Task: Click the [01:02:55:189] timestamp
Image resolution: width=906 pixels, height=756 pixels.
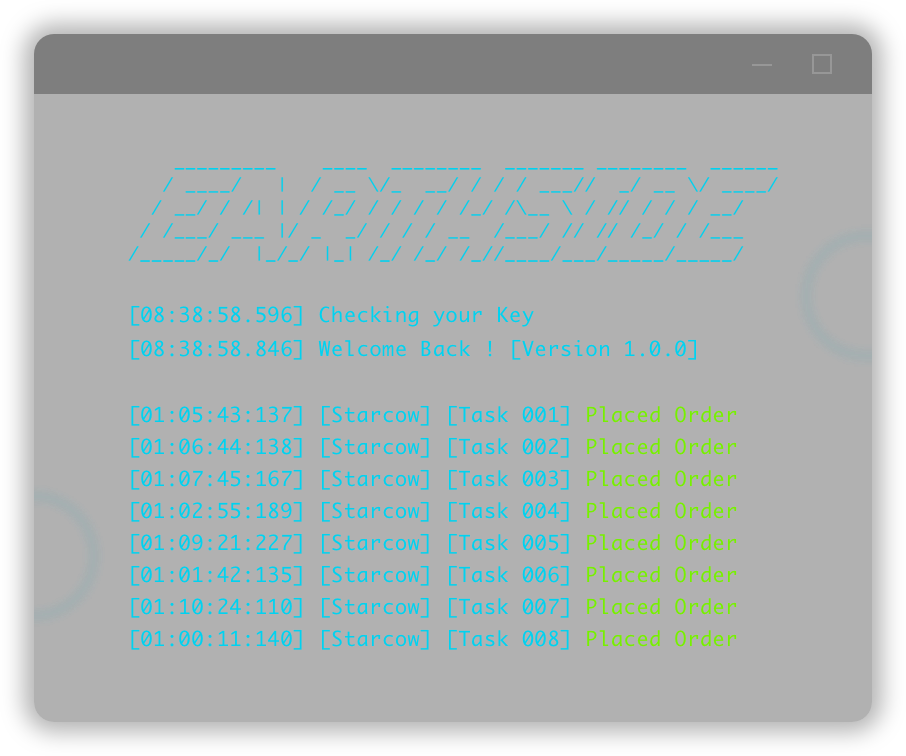Action: (217, 512)
